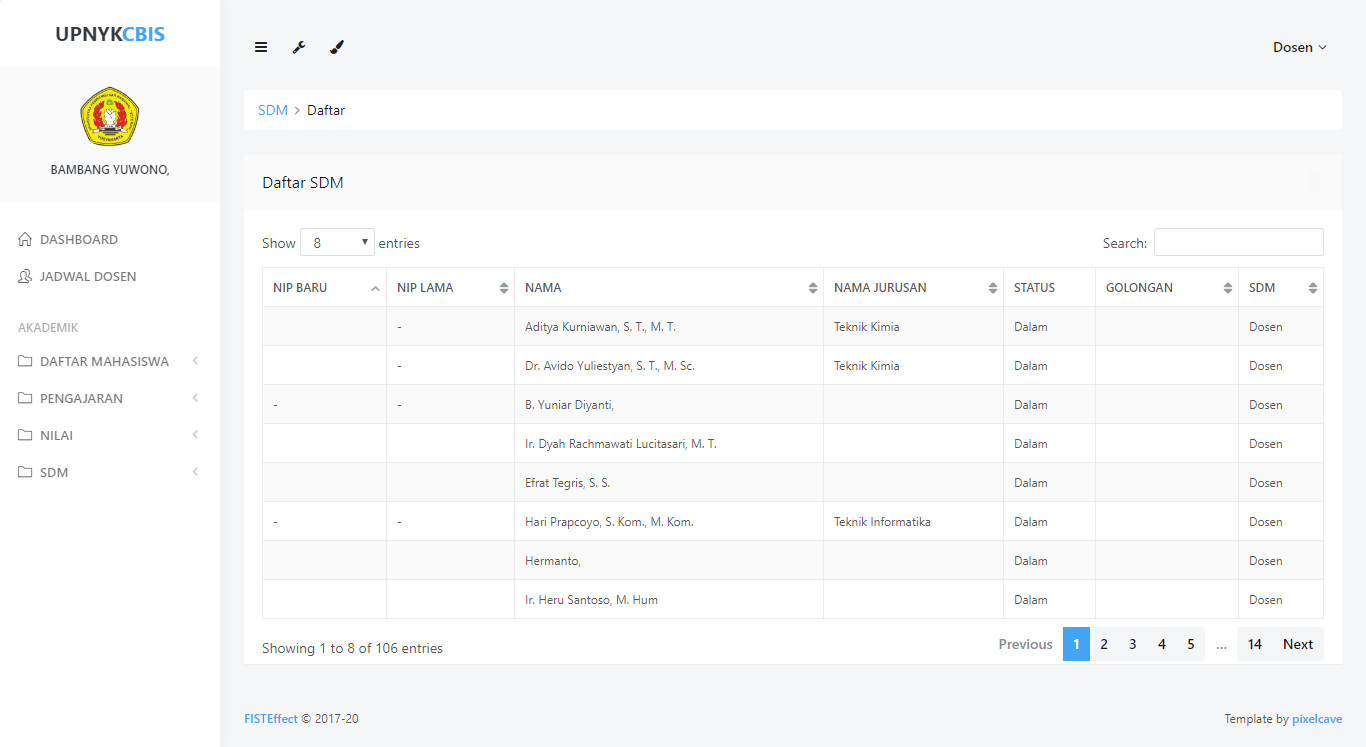
Task: Click the SDM breadcrumb link
Action: 272,110
